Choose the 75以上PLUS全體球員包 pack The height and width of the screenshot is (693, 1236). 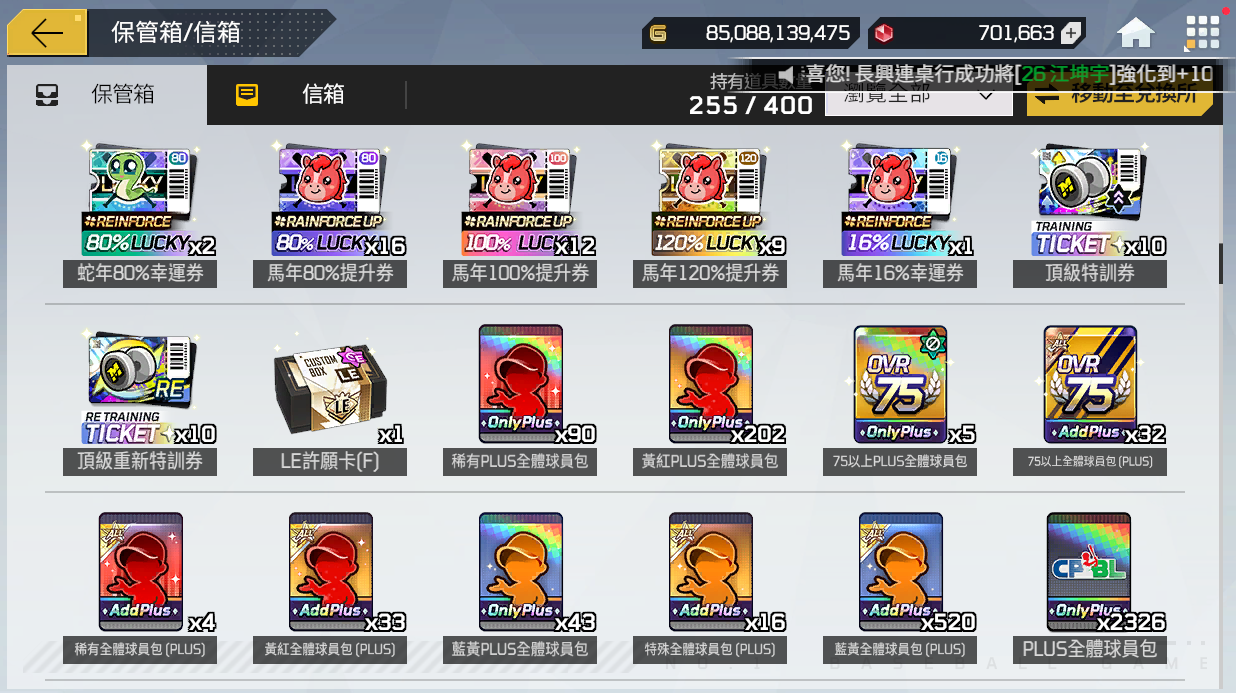[x=900, y=400]
